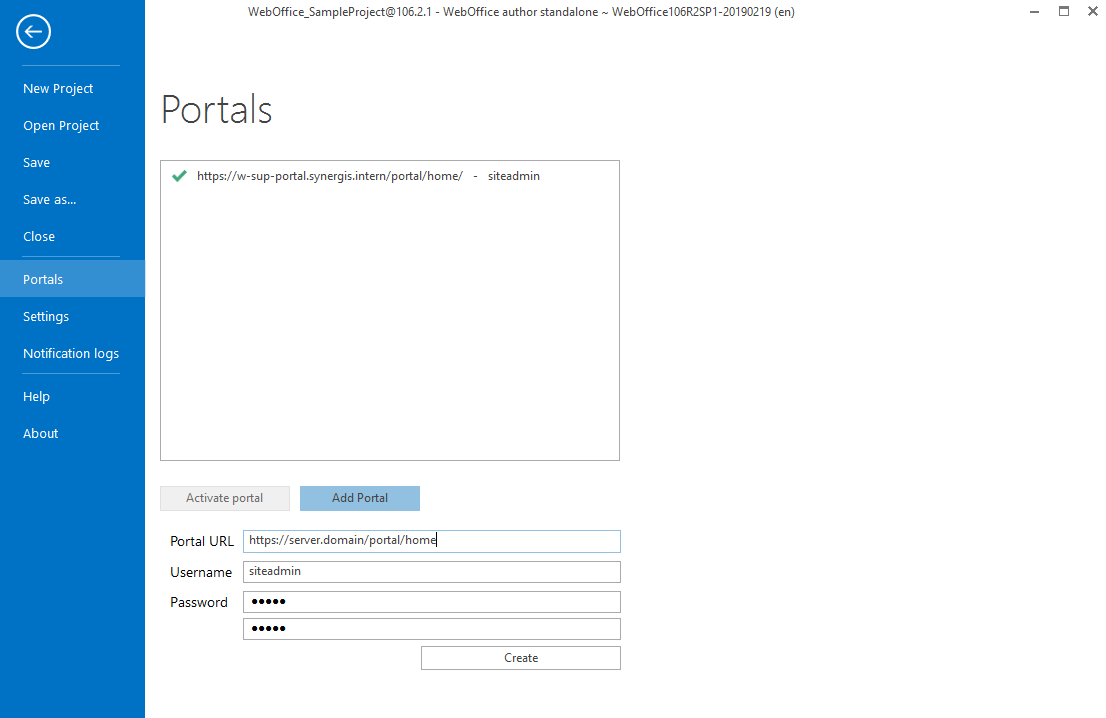Switch to the Portals section
This screenshot has height=718, width=1106.
pos(43,279)
